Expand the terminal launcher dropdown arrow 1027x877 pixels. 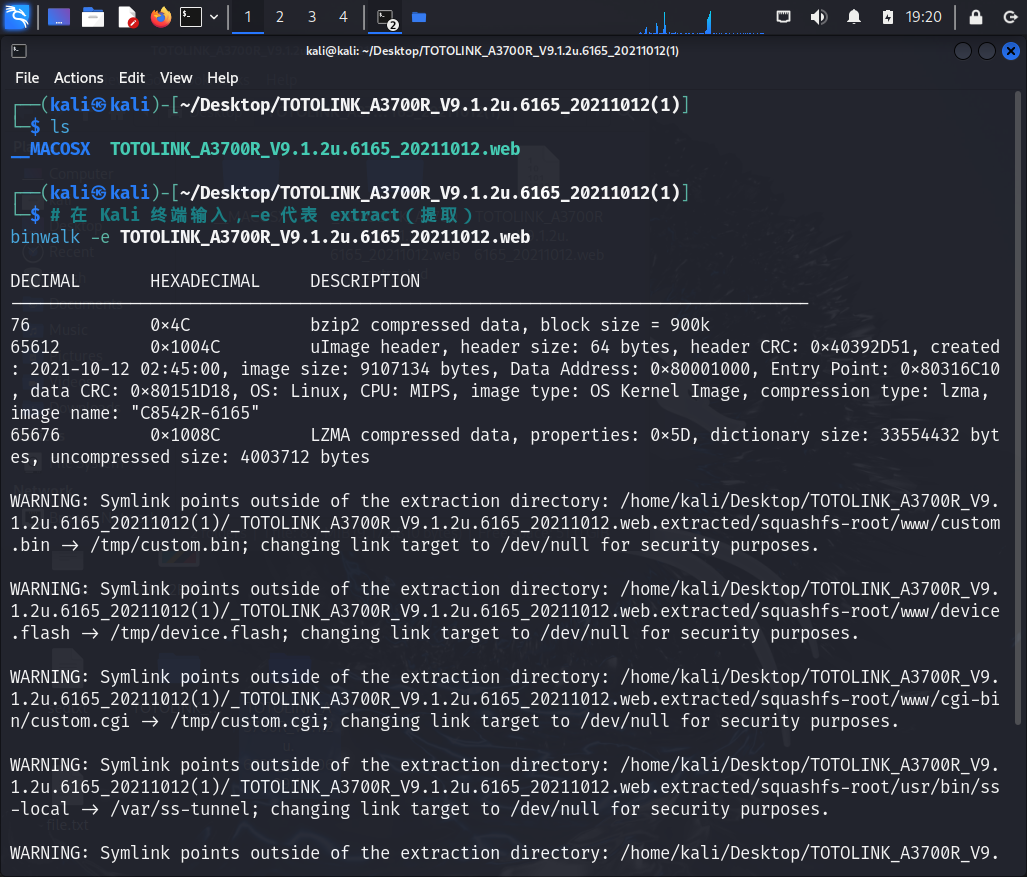(214, 17)
